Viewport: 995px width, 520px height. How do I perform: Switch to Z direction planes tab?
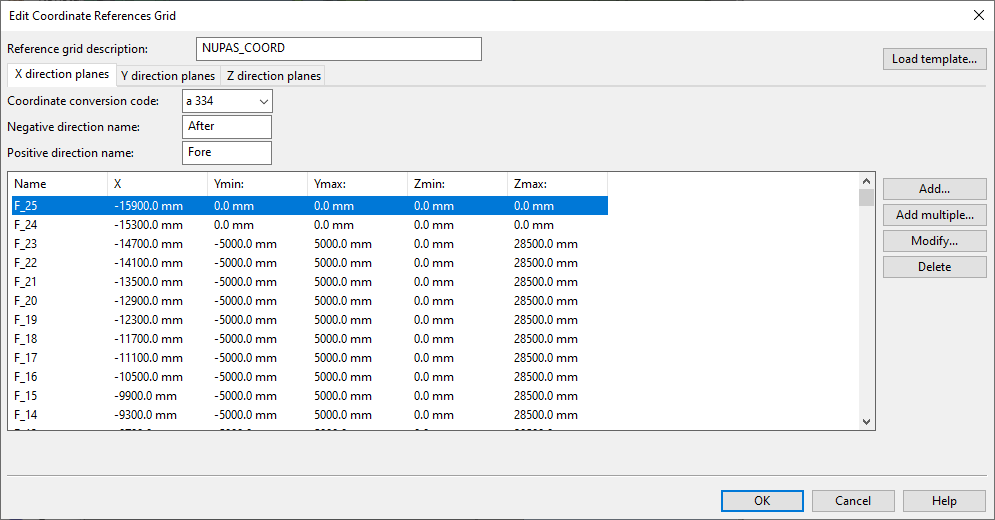(x=274, y=76)
